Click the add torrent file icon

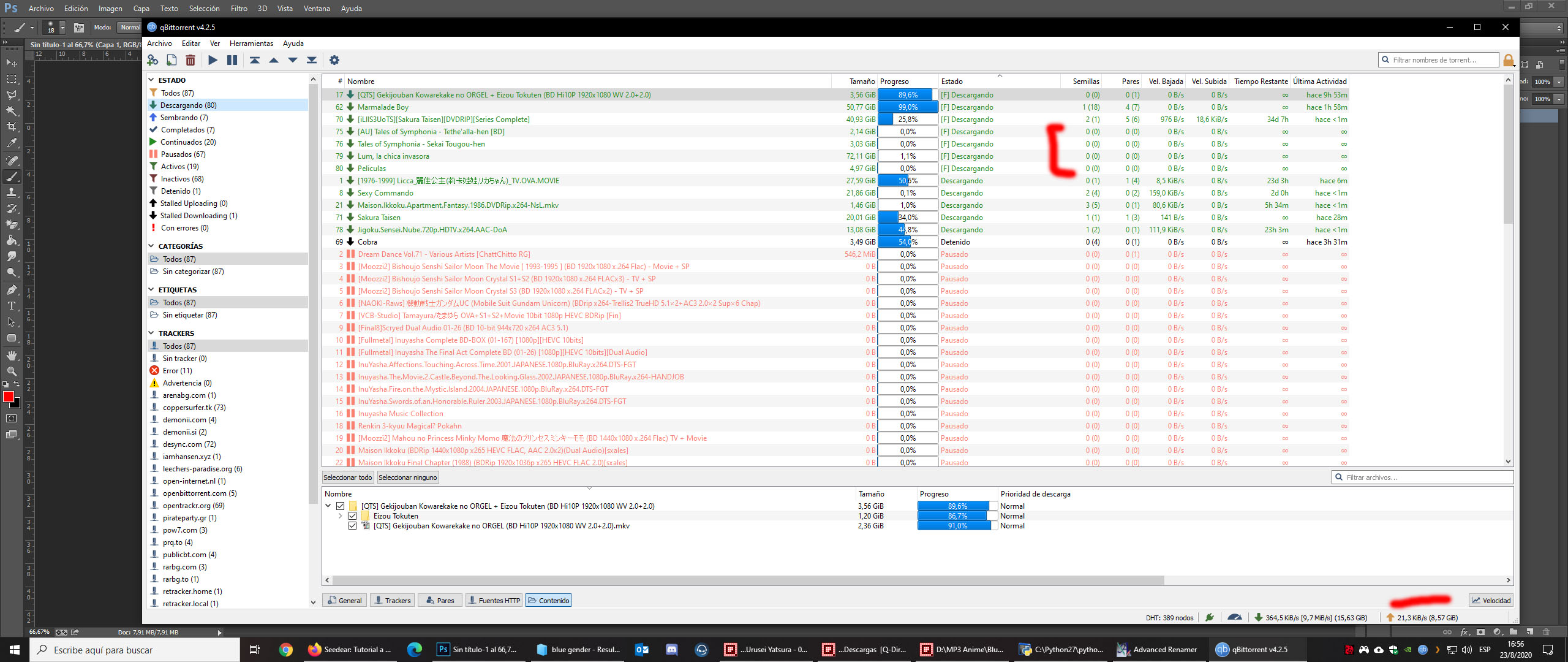coord(171,60)
